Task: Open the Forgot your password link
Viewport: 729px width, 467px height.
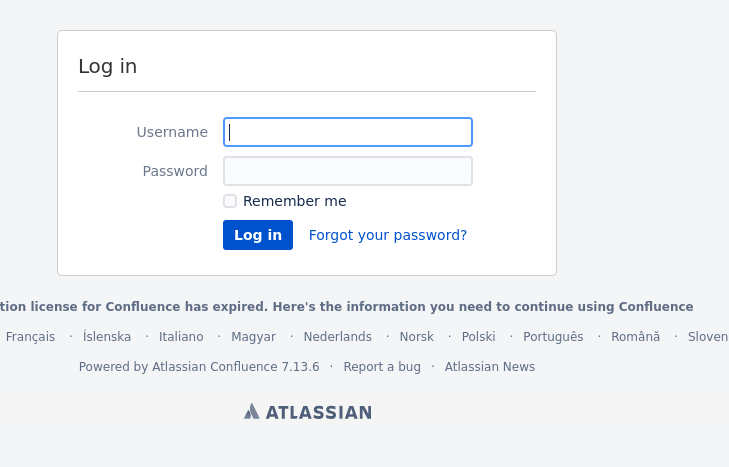Action: [x=388, y=235]
